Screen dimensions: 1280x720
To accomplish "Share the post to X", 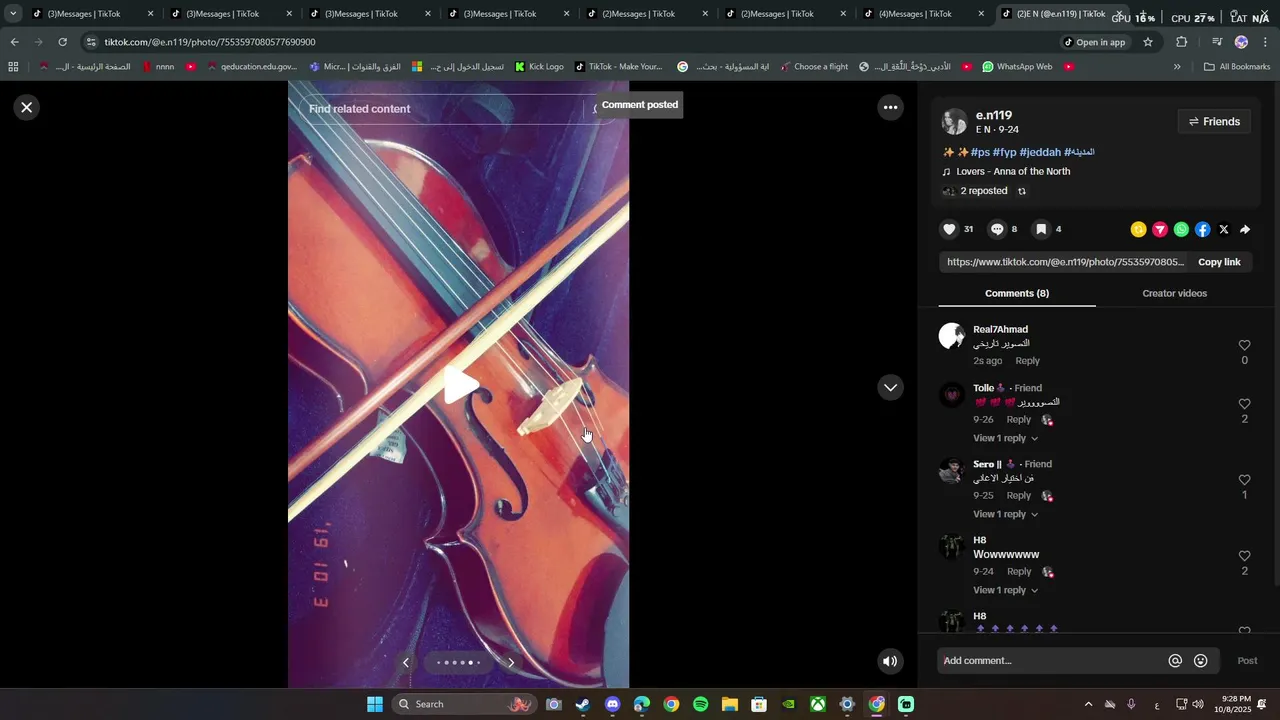I will (1224, 230).
